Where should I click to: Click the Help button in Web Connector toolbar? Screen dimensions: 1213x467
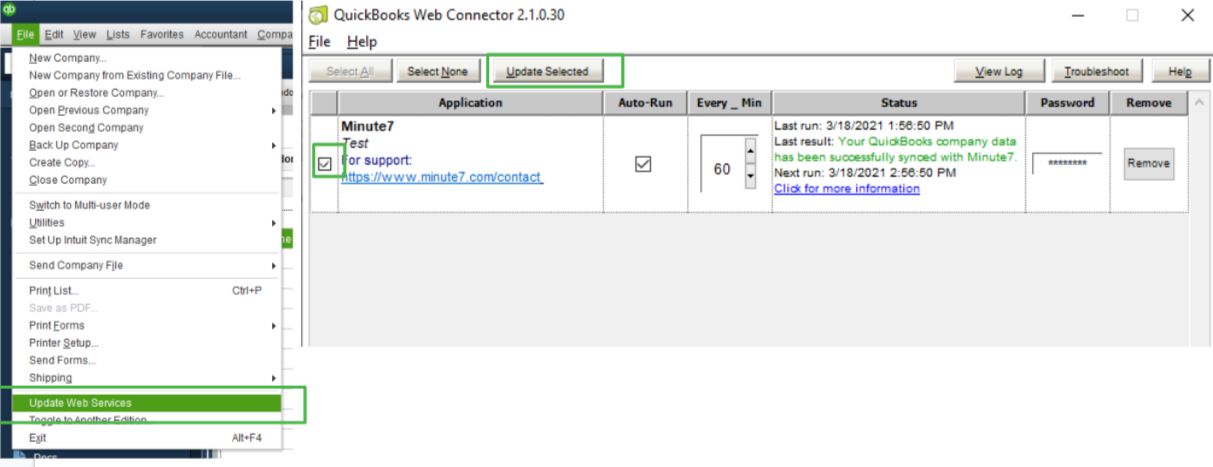[x=1180, y=71]
